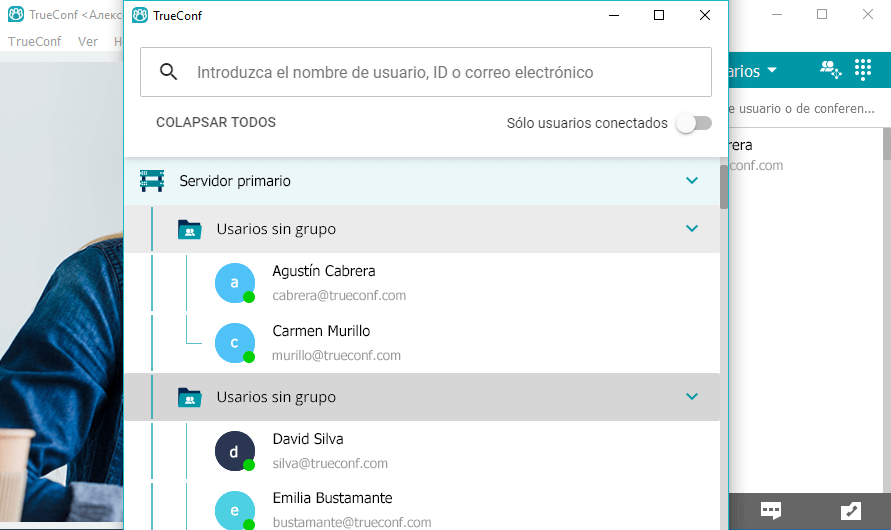Select Agustín Cabrera's avatar
Viewport: 891px width, 530px height.
click(x=235, y=283)
